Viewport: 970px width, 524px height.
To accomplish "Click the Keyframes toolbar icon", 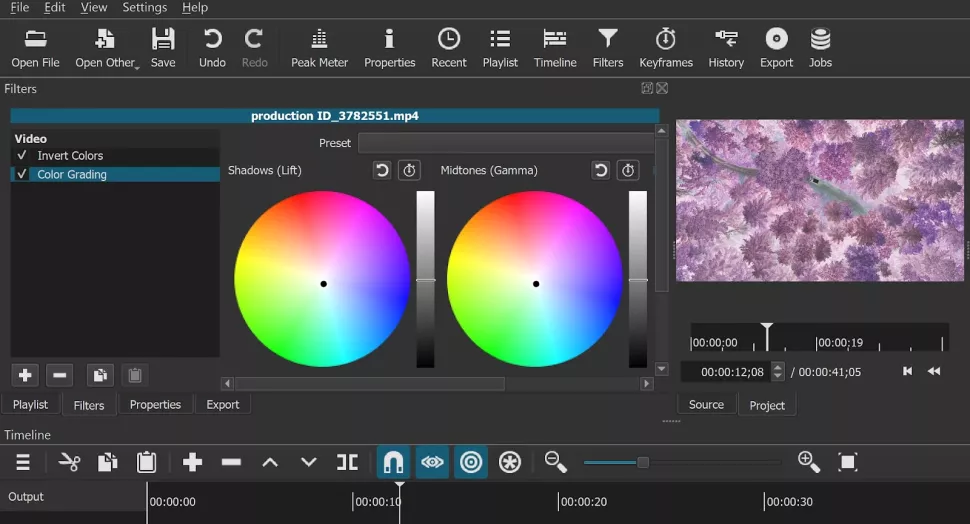I will pos(665,47).
